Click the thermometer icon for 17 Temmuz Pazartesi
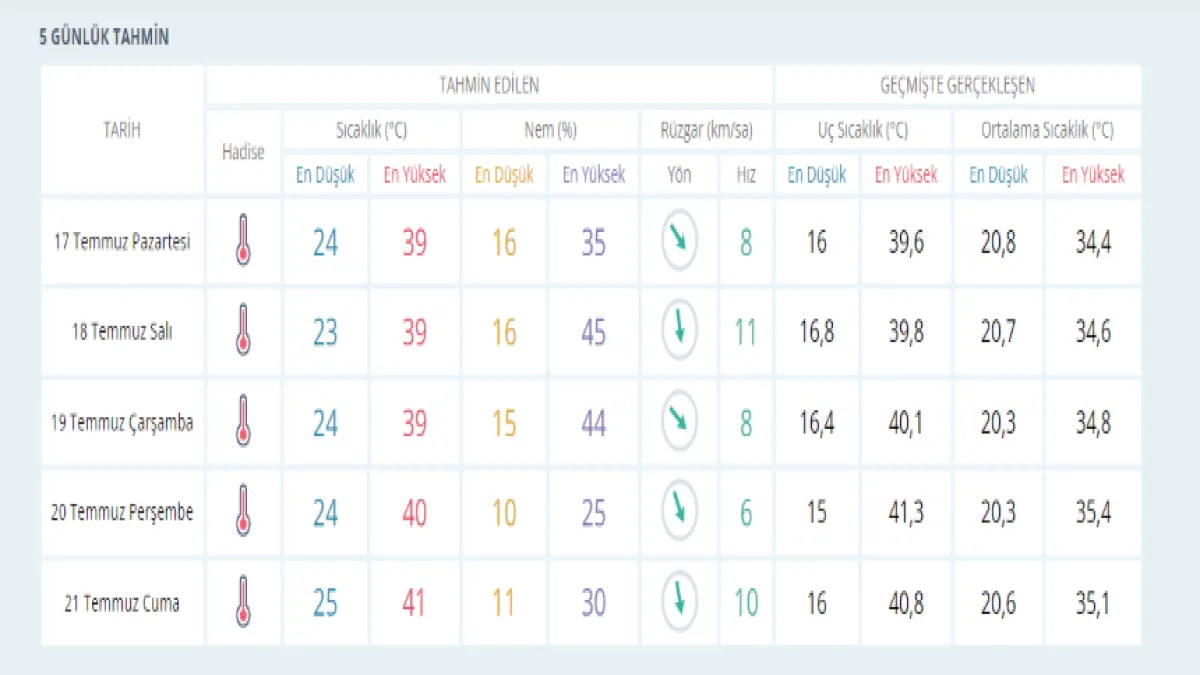This screenshot has height=675, width=1200. pyautogui.click(x=242, y=240)
